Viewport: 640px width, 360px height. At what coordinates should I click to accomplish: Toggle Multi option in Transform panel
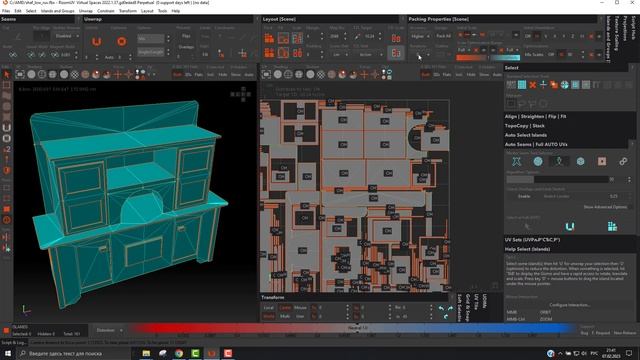tap(285, 316)
